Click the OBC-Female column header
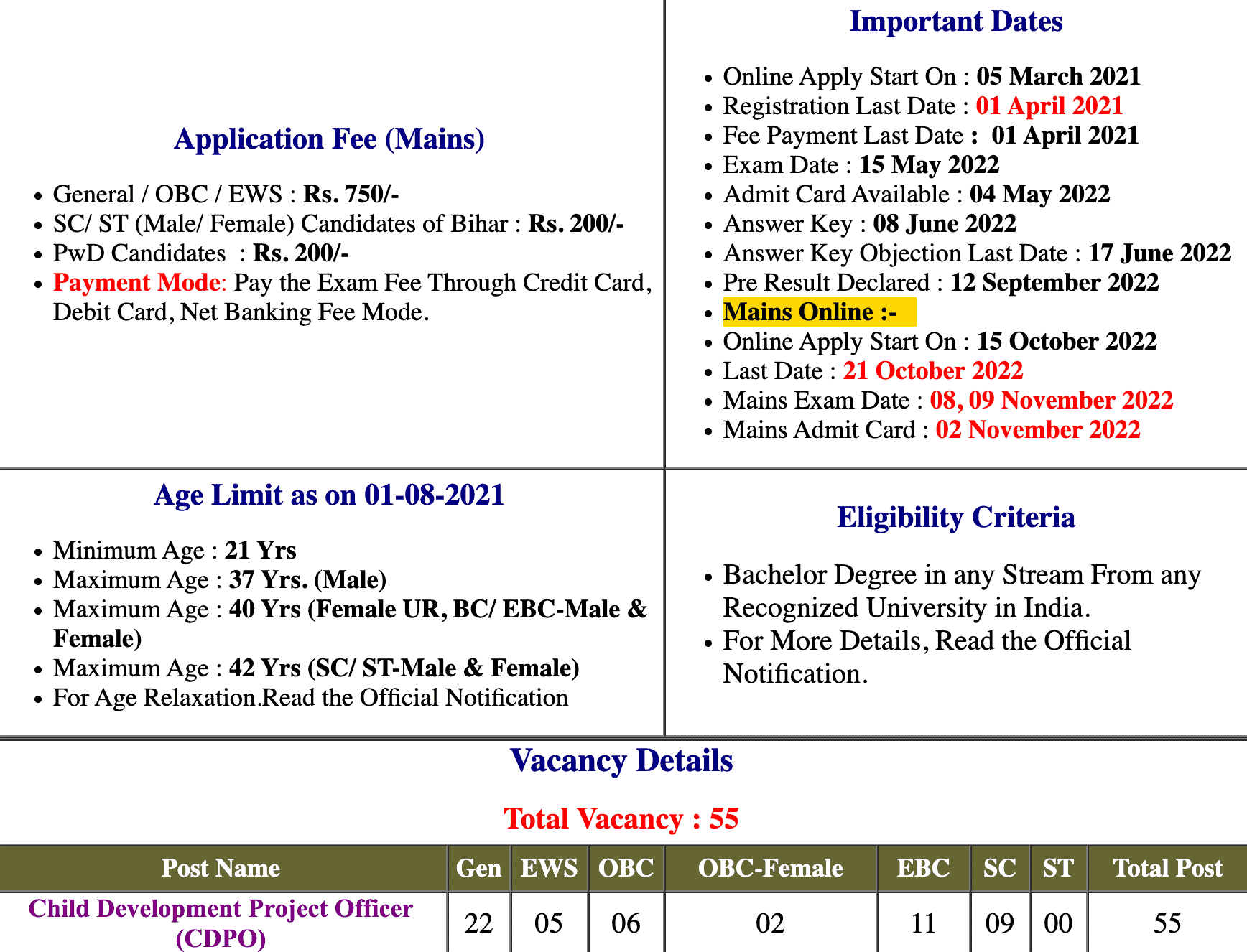 click(771, 869)
